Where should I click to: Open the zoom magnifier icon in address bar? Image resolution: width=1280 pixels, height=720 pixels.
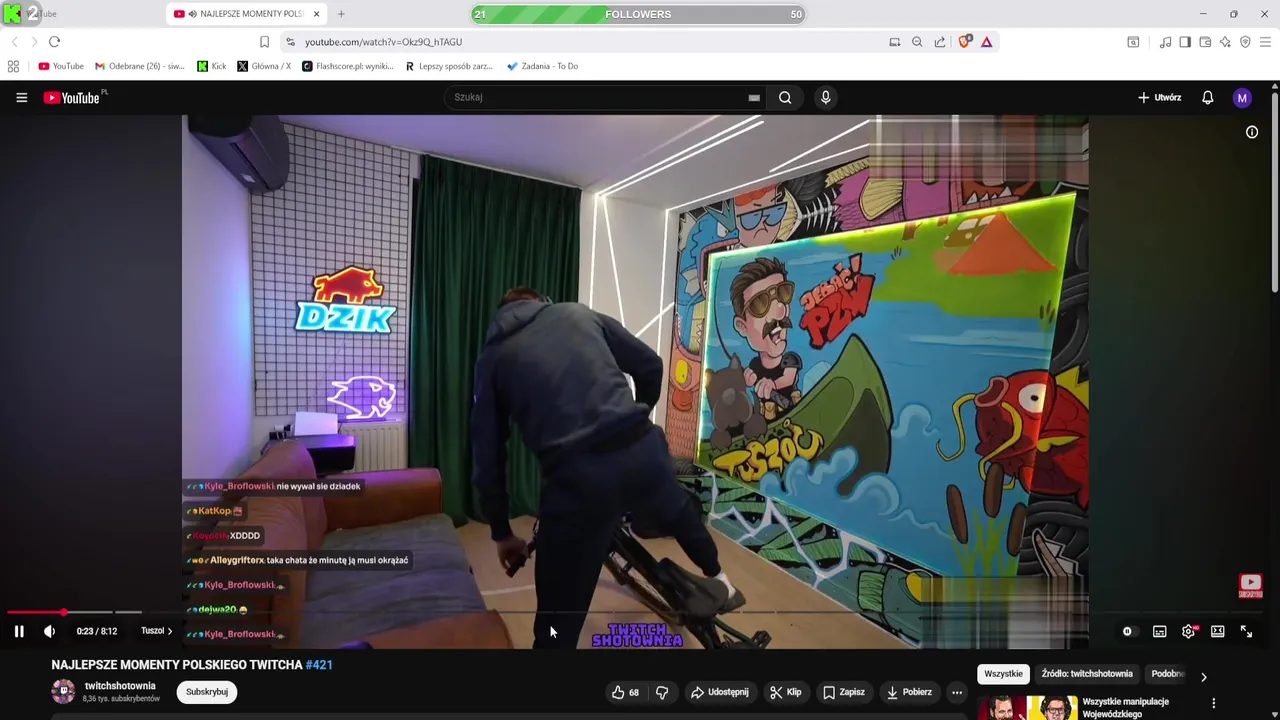tap(917, 42)
